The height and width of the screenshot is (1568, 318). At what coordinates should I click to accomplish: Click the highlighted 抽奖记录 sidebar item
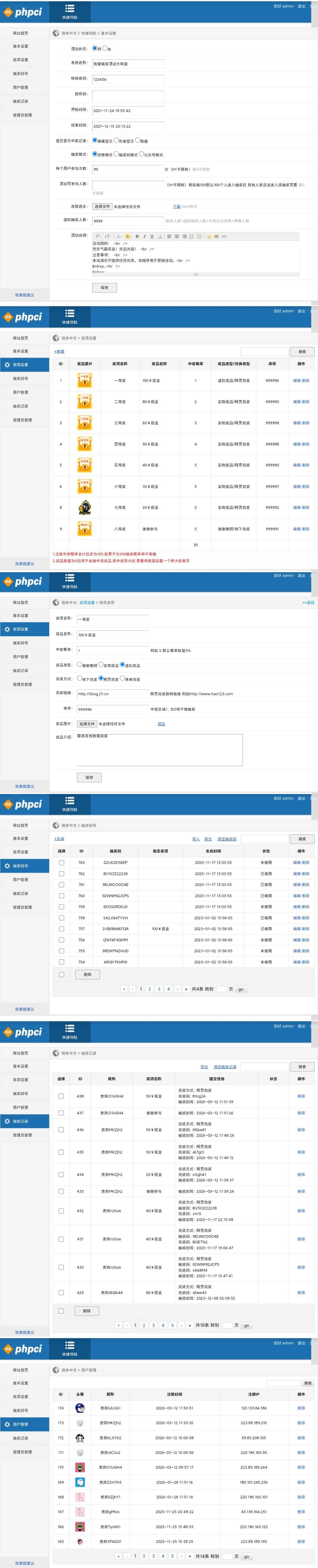[24, 1121]
